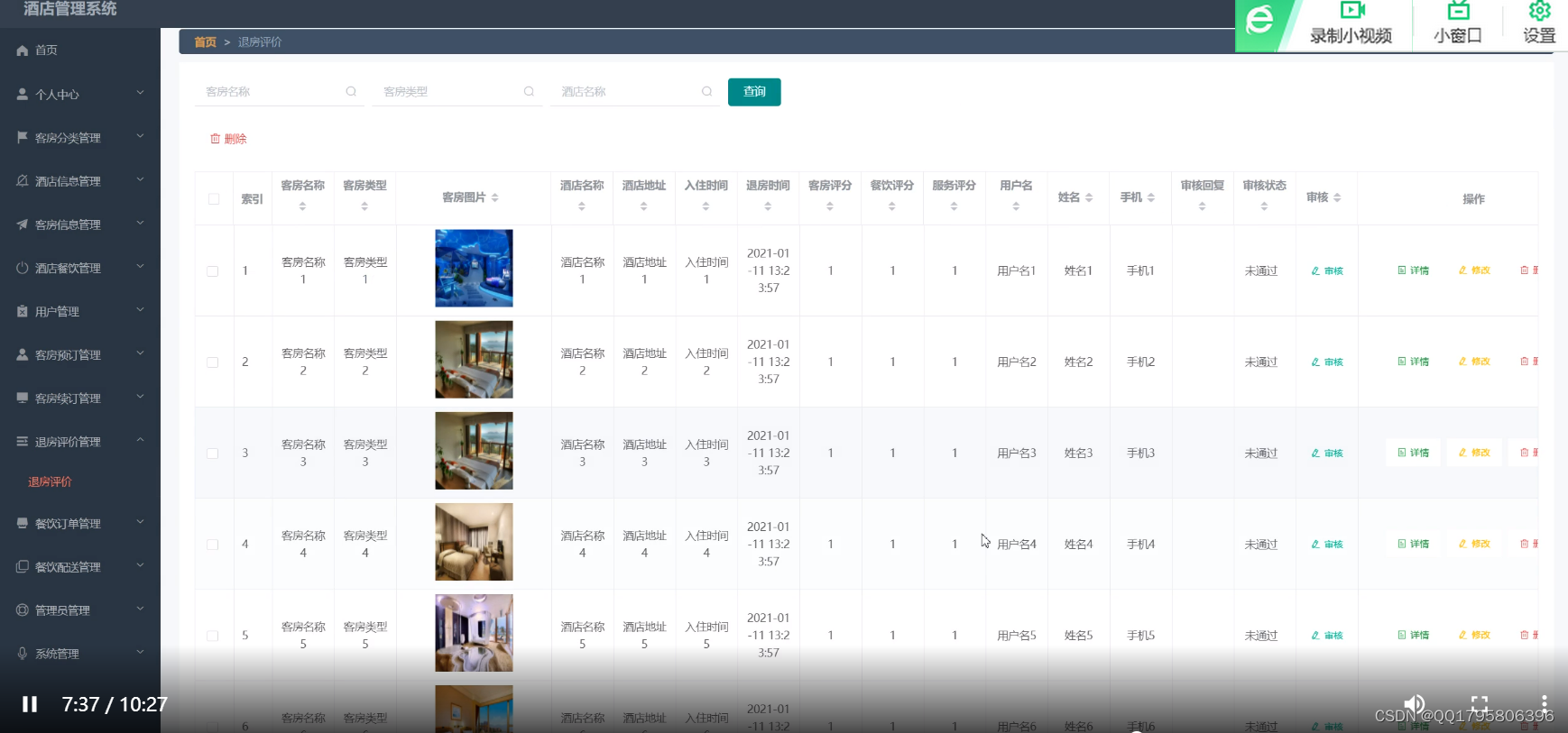This screenshot has height=733, width=1568.
Task: Sort by 审核状态 column
Action: [x=1264, y=206]
